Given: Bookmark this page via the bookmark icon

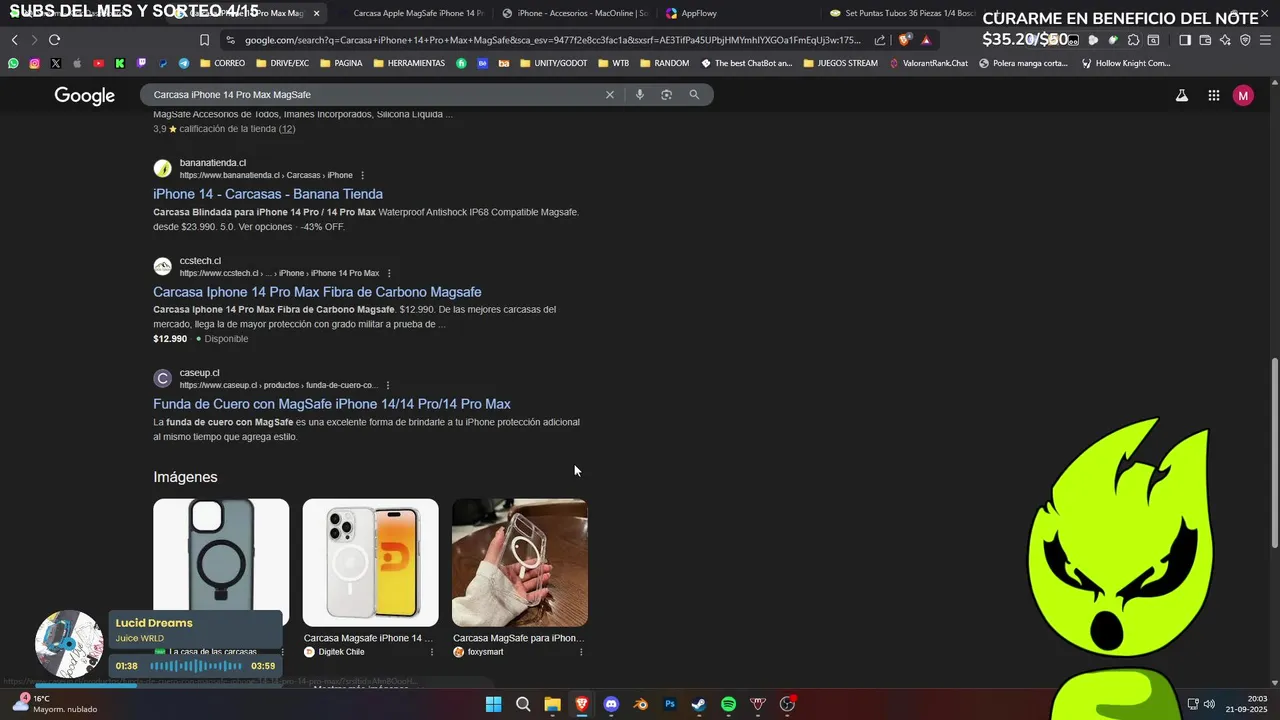Looking at the screenshot, I should [204, 40].
